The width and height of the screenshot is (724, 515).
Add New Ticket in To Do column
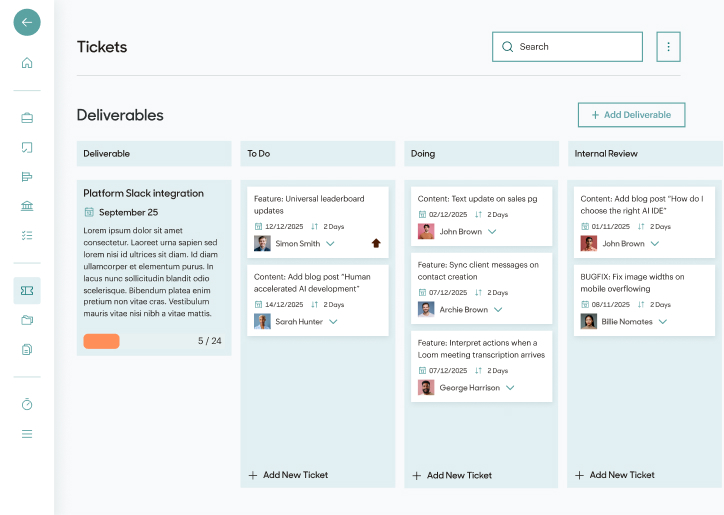288,475
